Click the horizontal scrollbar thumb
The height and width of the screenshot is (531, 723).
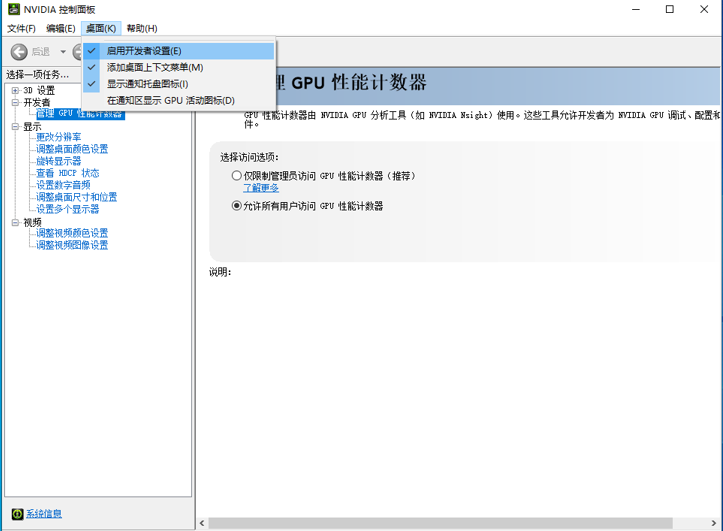[440, 523]
